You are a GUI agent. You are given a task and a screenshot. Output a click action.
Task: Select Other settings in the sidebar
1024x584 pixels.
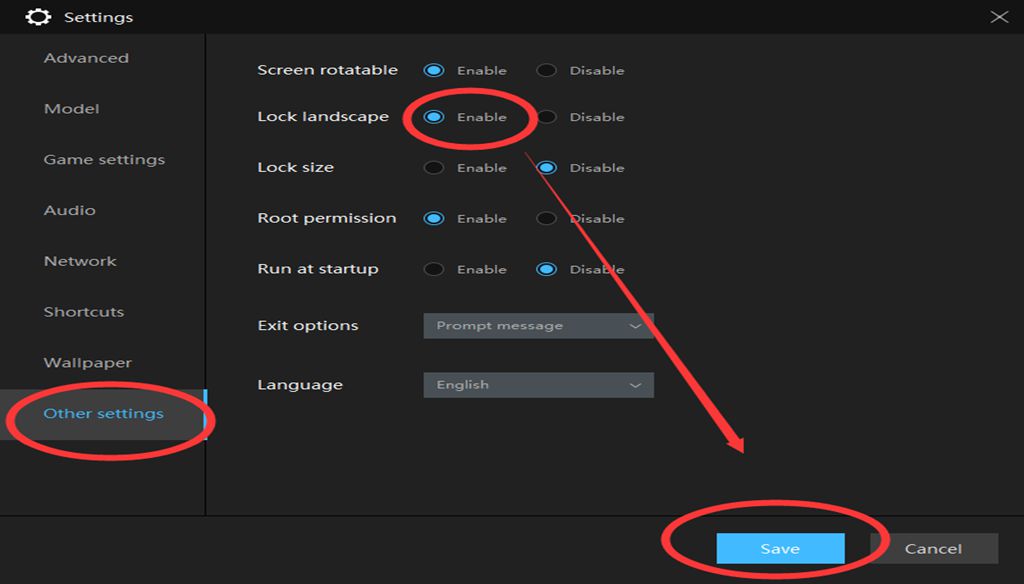[x=103, y=414]
